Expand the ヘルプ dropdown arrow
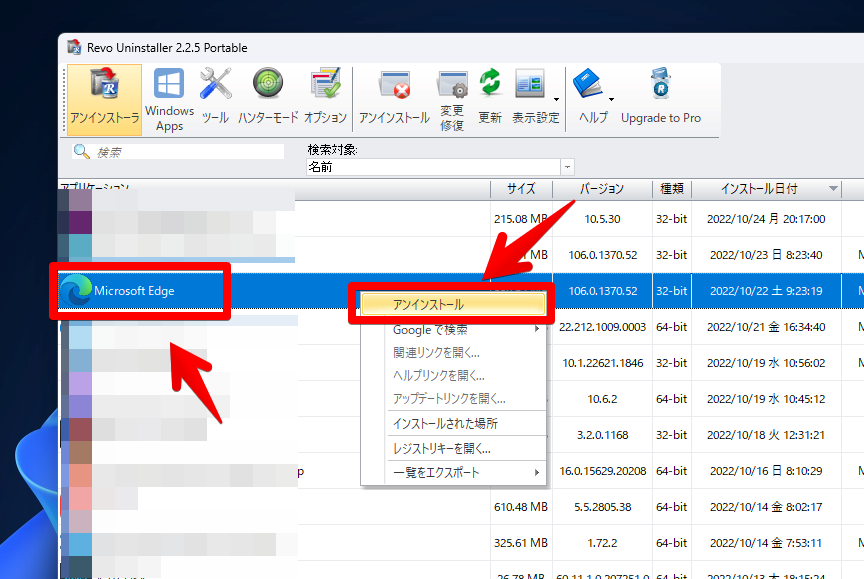This screenshot has width=864, height=579. pyautogui.click(x=612, y=100)
